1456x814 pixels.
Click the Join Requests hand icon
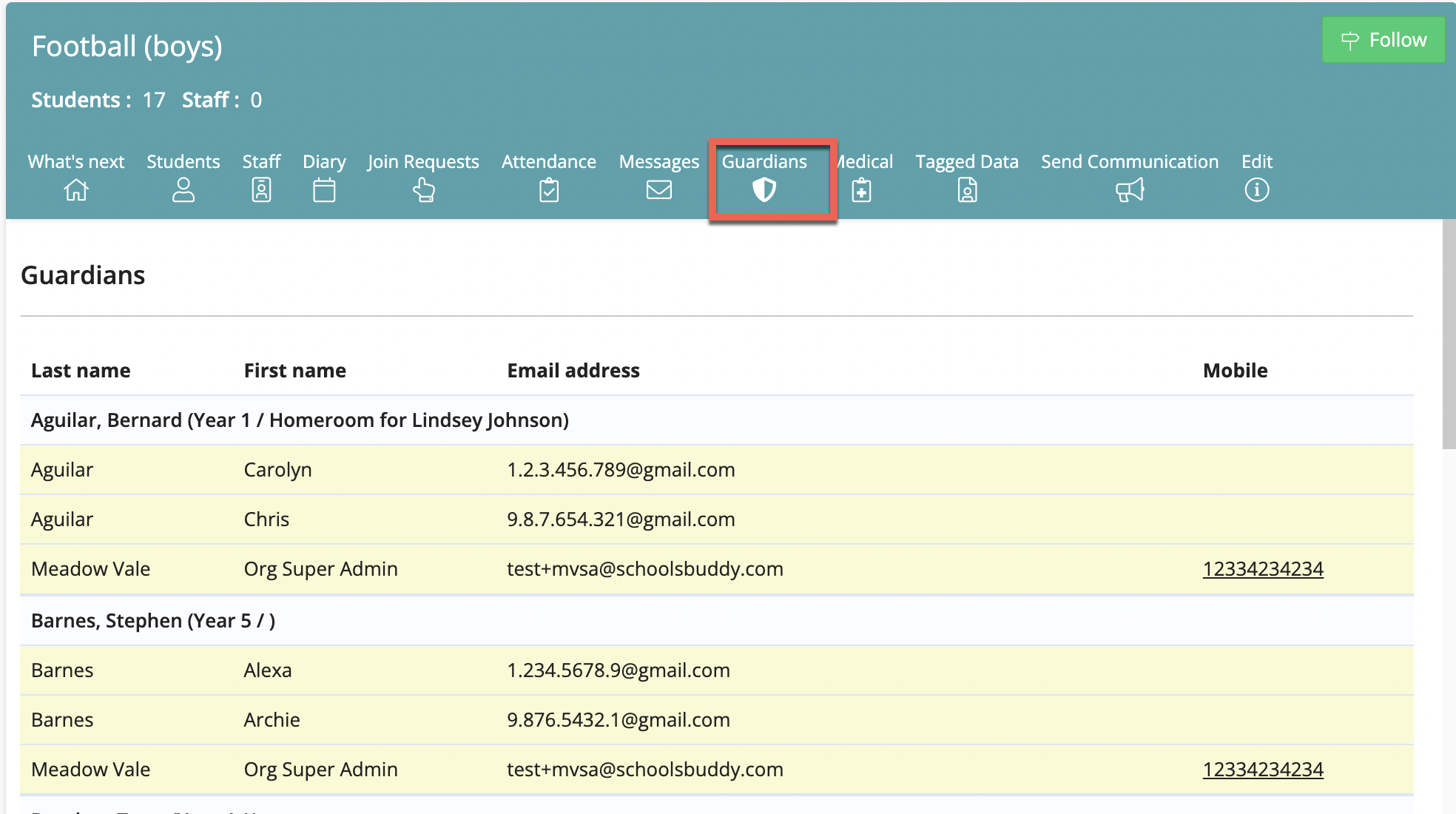(423, 190)
